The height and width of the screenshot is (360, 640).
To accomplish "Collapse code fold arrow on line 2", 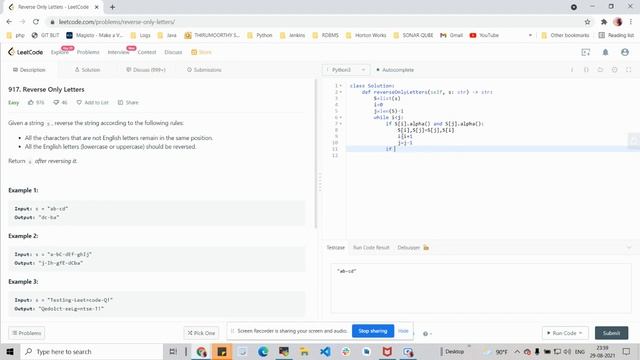I will click(341, 92).
